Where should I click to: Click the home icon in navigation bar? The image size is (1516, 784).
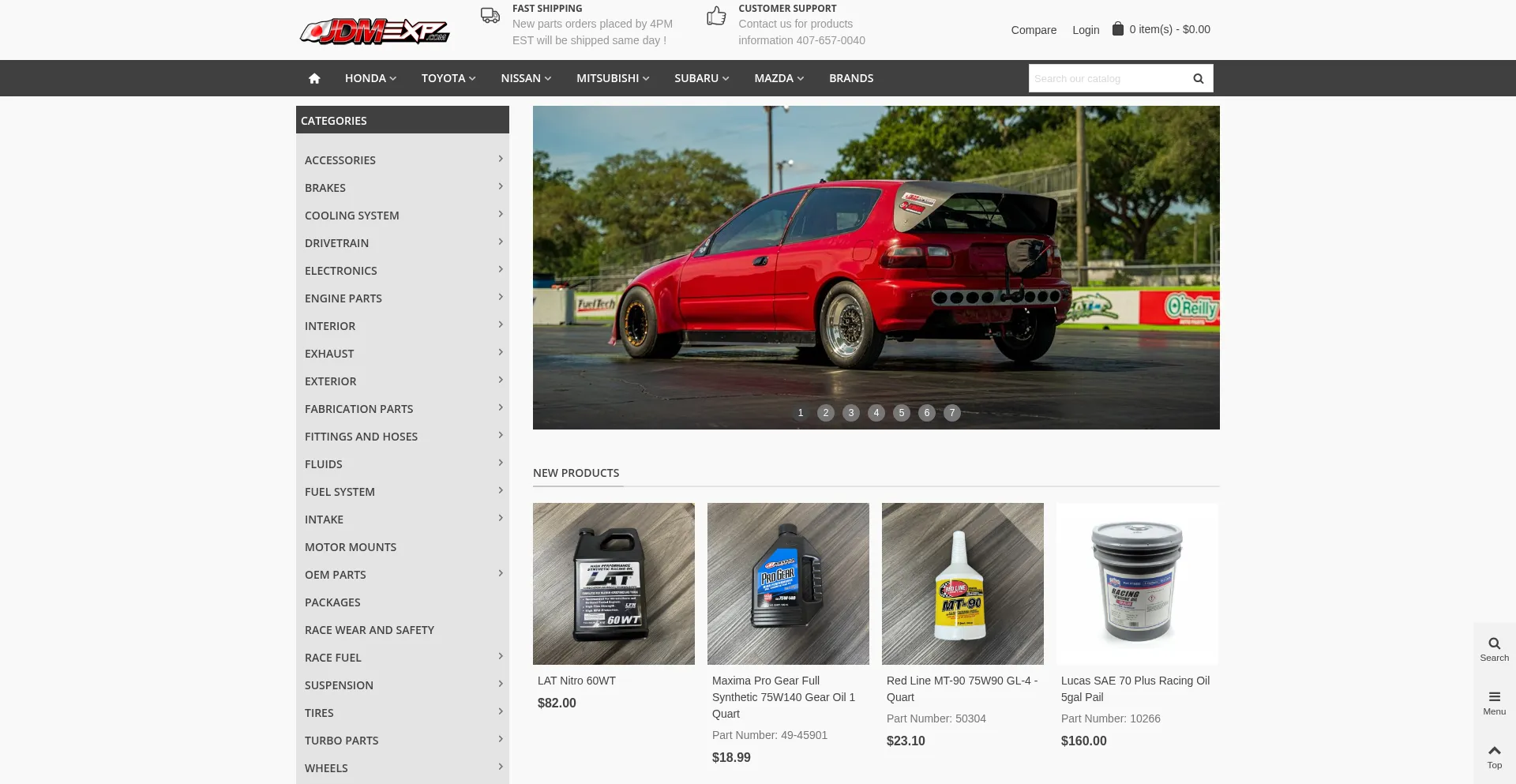point(314,78)
